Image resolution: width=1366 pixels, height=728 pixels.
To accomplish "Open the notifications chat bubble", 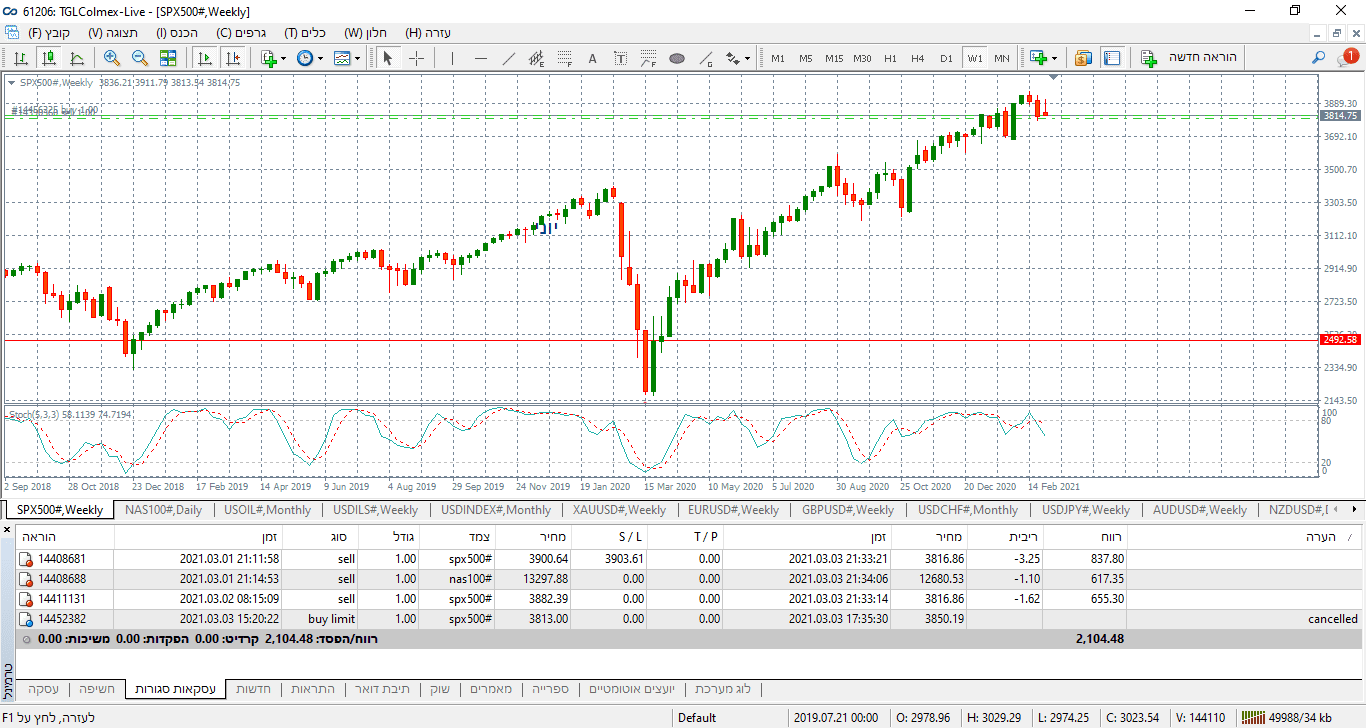I will tap(1347, 58).
